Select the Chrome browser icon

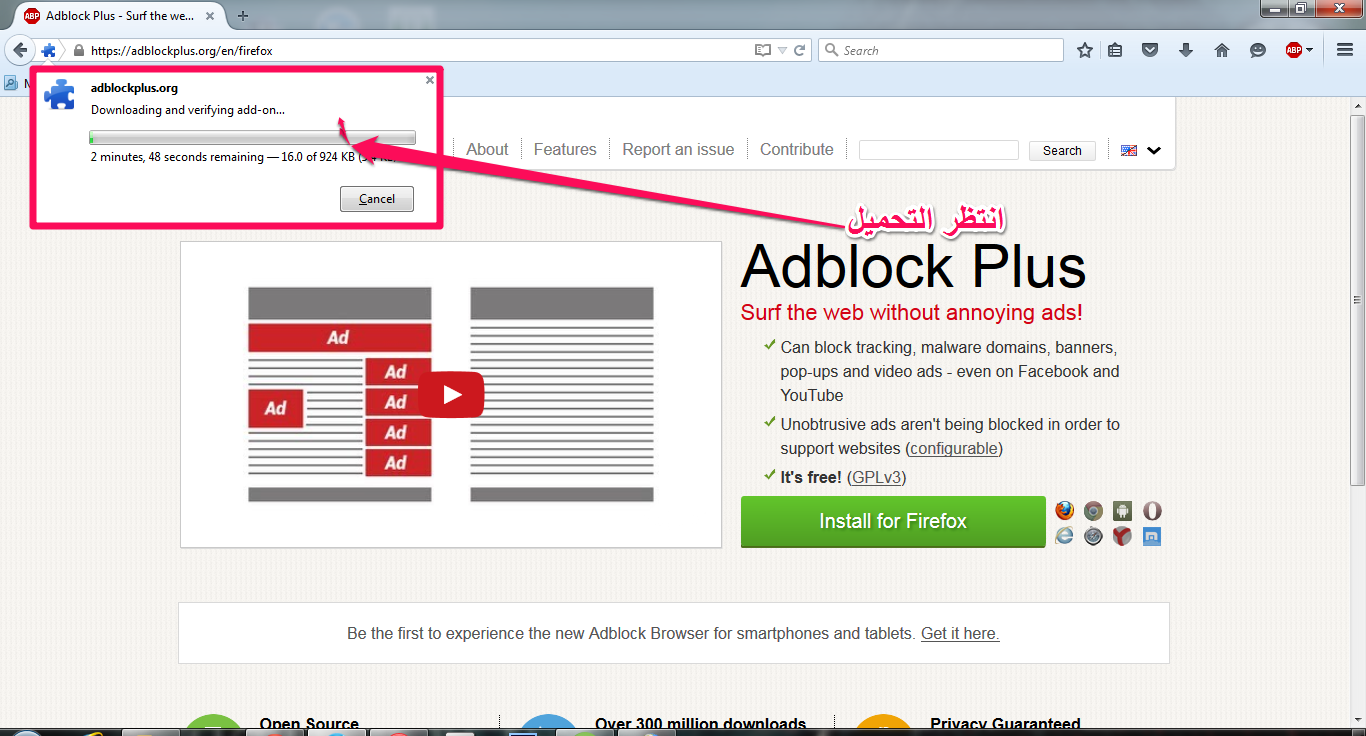[1093, 511]
